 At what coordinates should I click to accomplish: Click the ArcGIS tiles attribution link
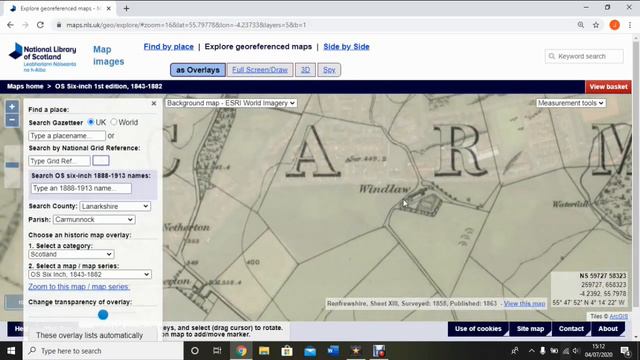(x=618, y=316)
